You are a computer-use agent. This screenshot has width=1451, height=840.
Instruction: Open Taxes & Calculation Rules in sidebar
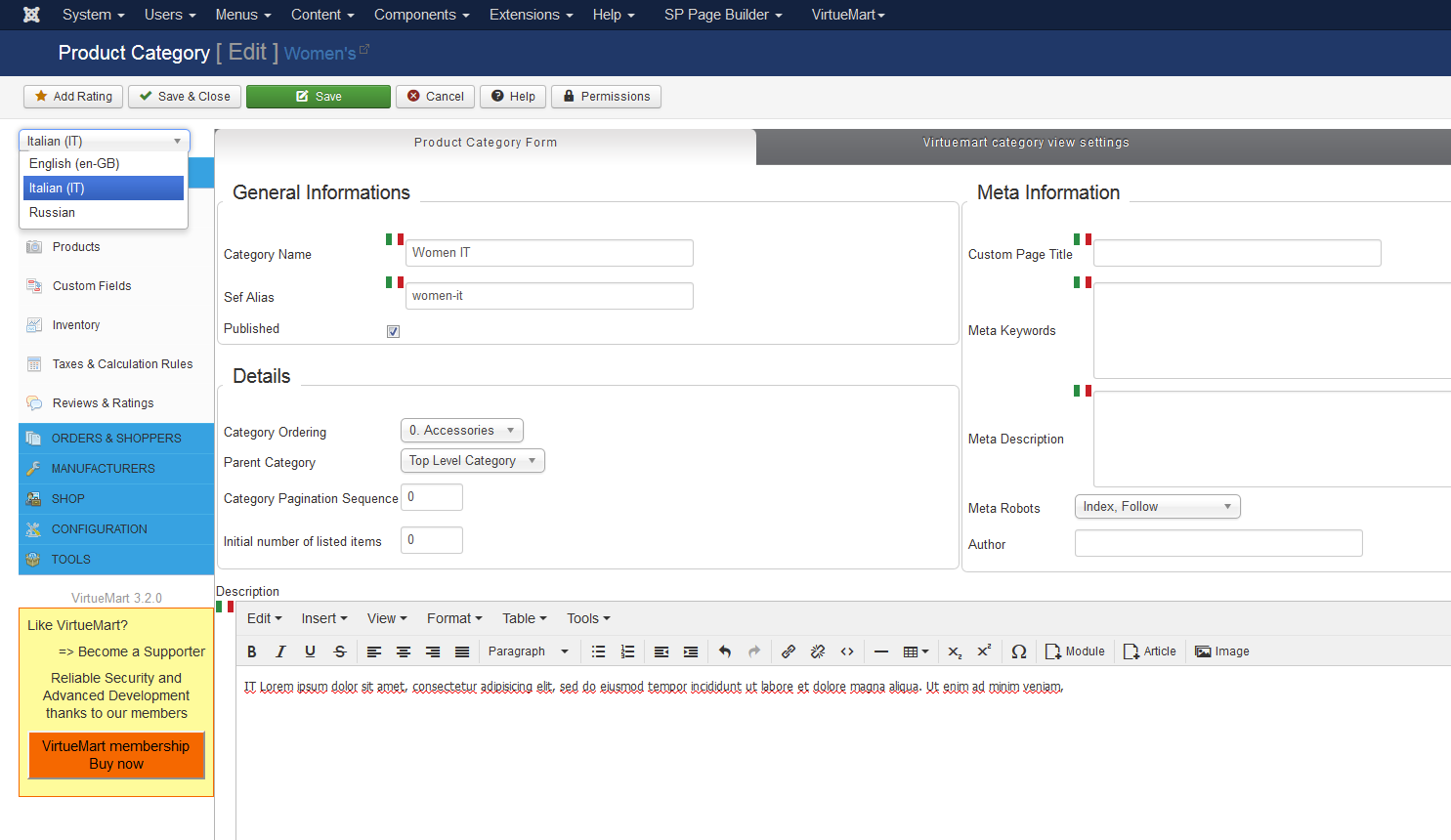[122, 364]
